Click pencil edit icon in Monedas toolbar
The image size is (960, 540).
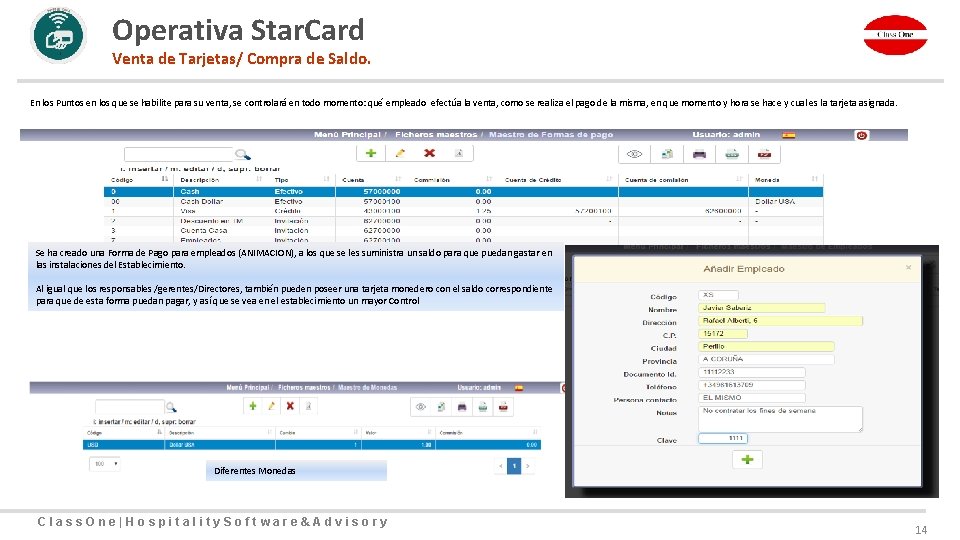(x=271, y=406)
